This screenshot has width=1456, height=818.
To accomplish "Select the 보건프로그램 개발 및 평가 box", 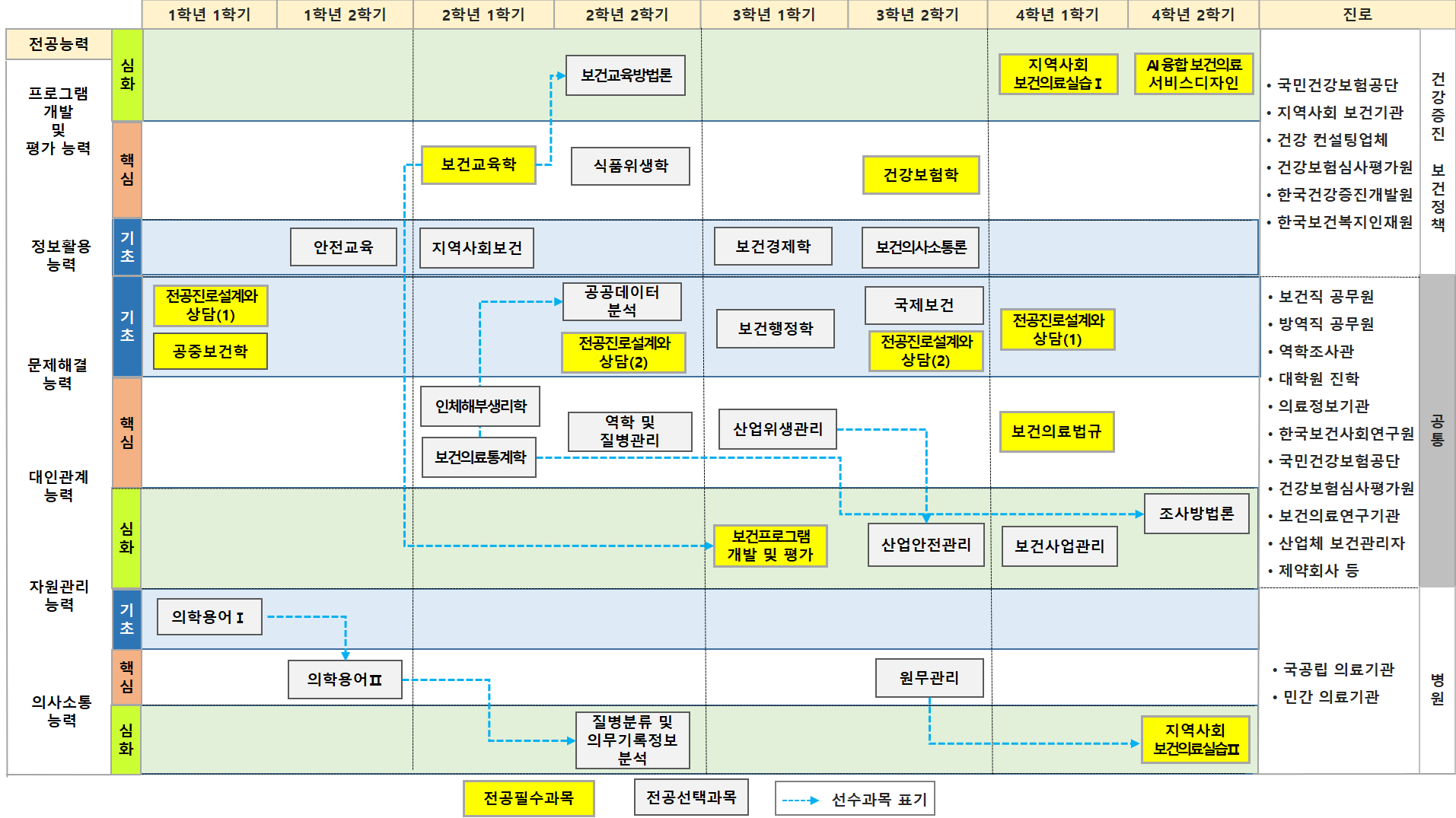I will (x=770, y=546).
